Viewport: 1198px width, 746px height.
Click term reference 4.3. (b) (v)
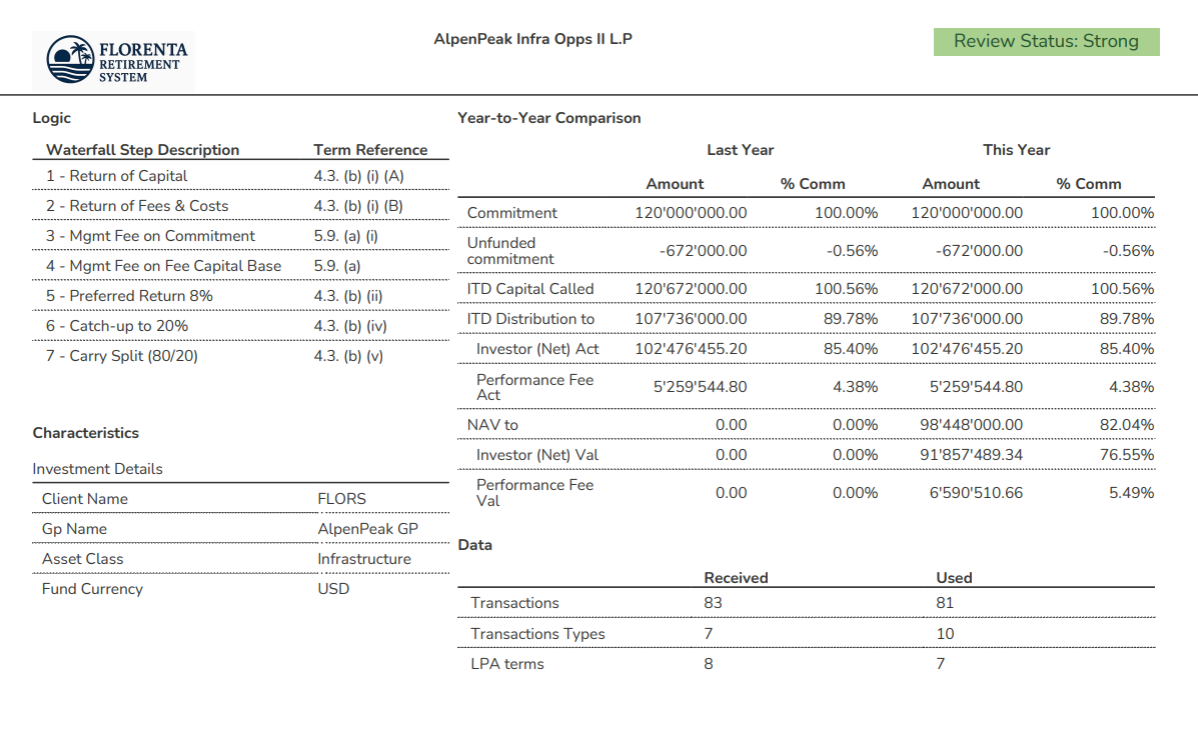pos(348,356)
